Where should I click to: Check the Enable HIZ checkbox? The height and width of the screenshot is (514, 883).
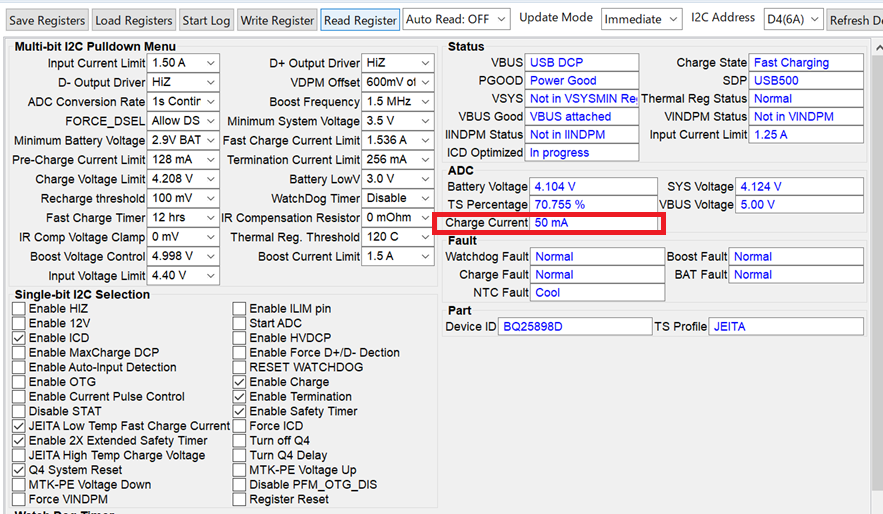[19, 309]
